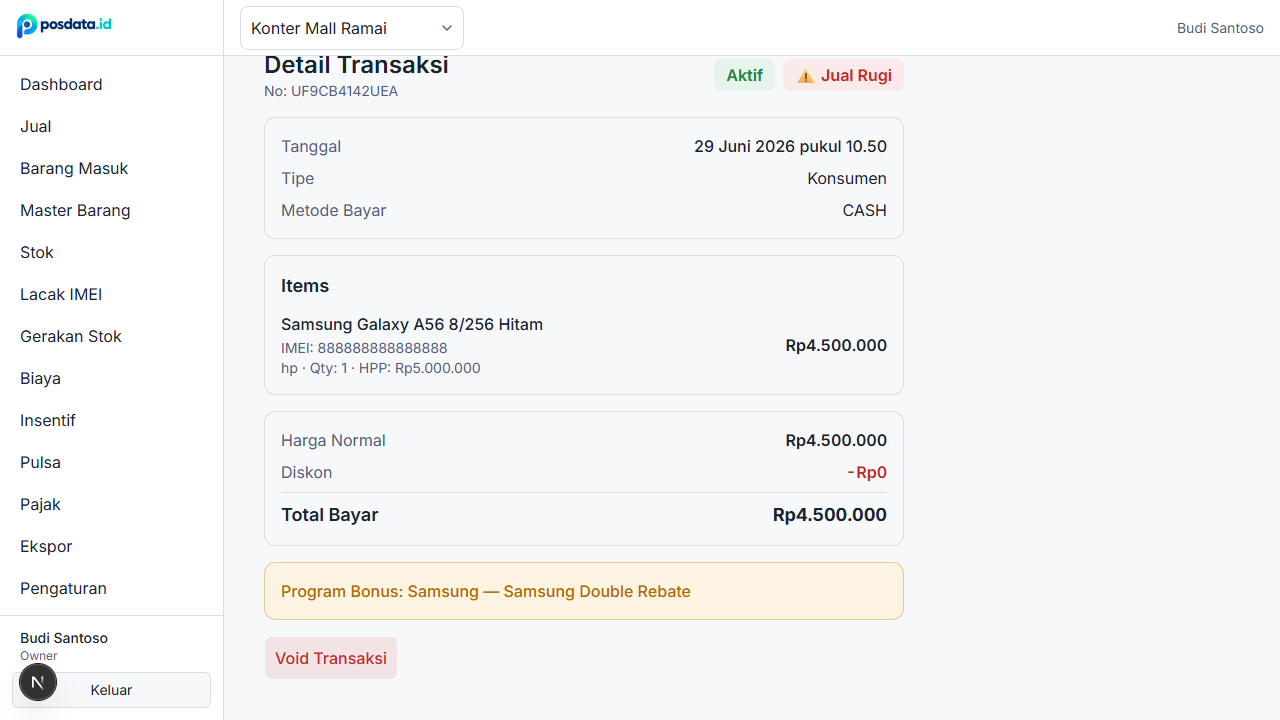Click the Detail Transaksi heading
1280x720 pixels.
click(356, 65)
